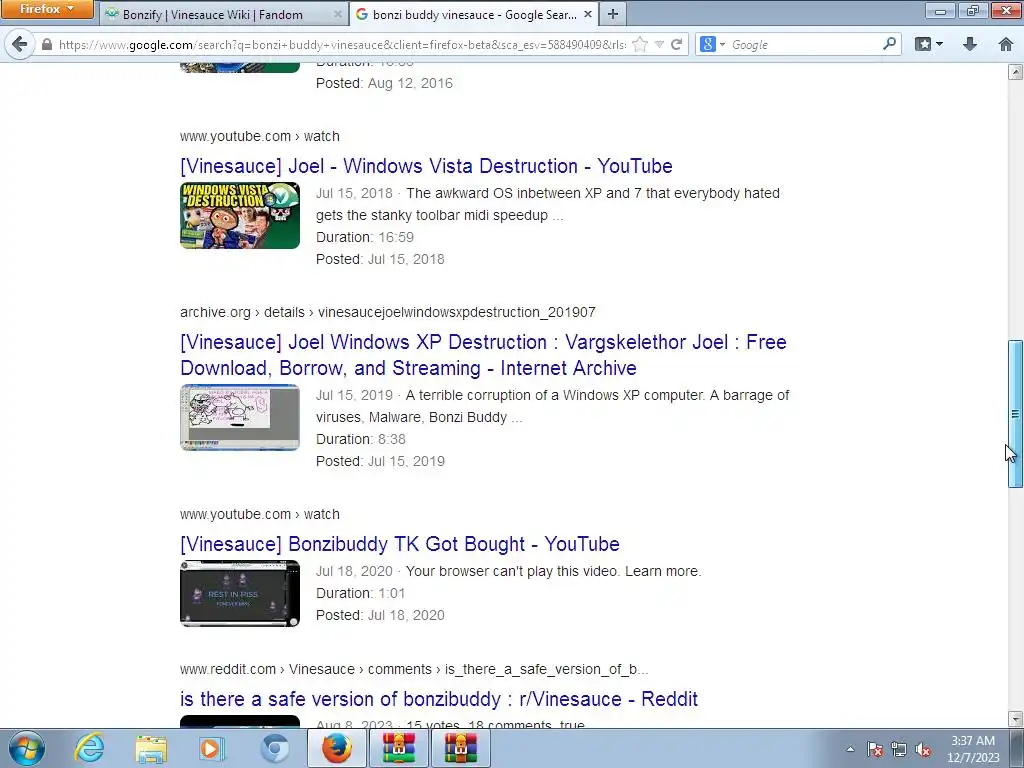Viewport: 1024px width, 768px height.
Task: Click the Windows XP Destruction video thumbnail
Action: (x=240, y=417)
